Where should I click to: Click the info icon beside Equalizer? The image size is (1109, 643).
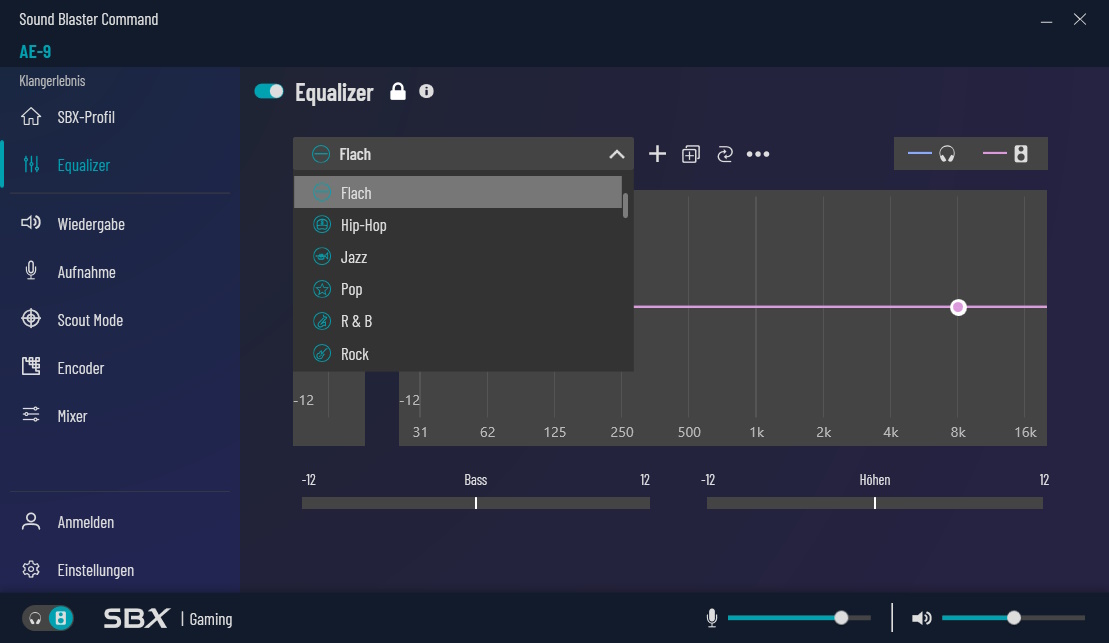point(426,91)
